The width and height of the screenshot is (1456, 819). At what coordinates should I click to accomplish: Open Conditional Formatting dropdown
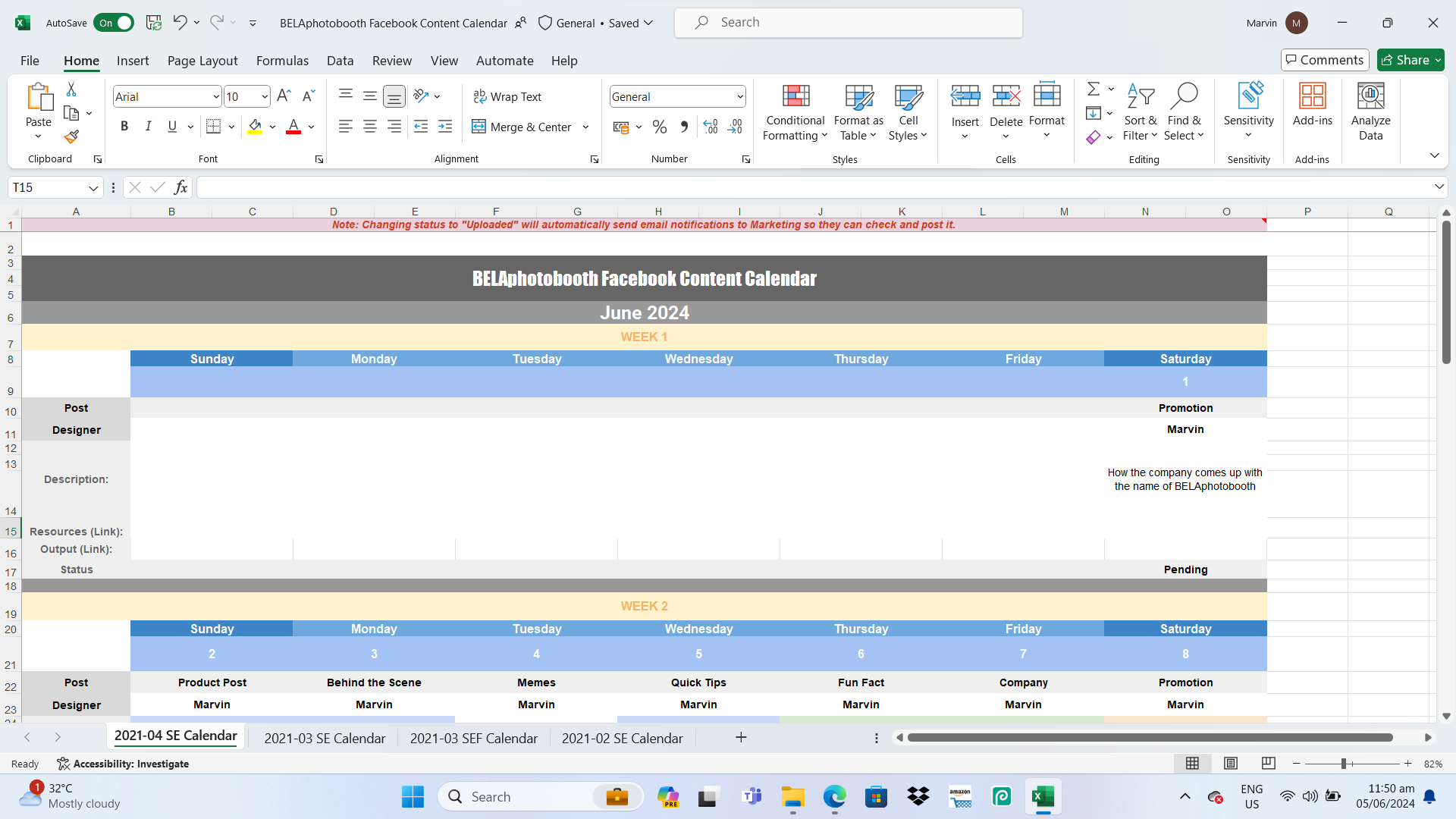click(x=795, y=111)
